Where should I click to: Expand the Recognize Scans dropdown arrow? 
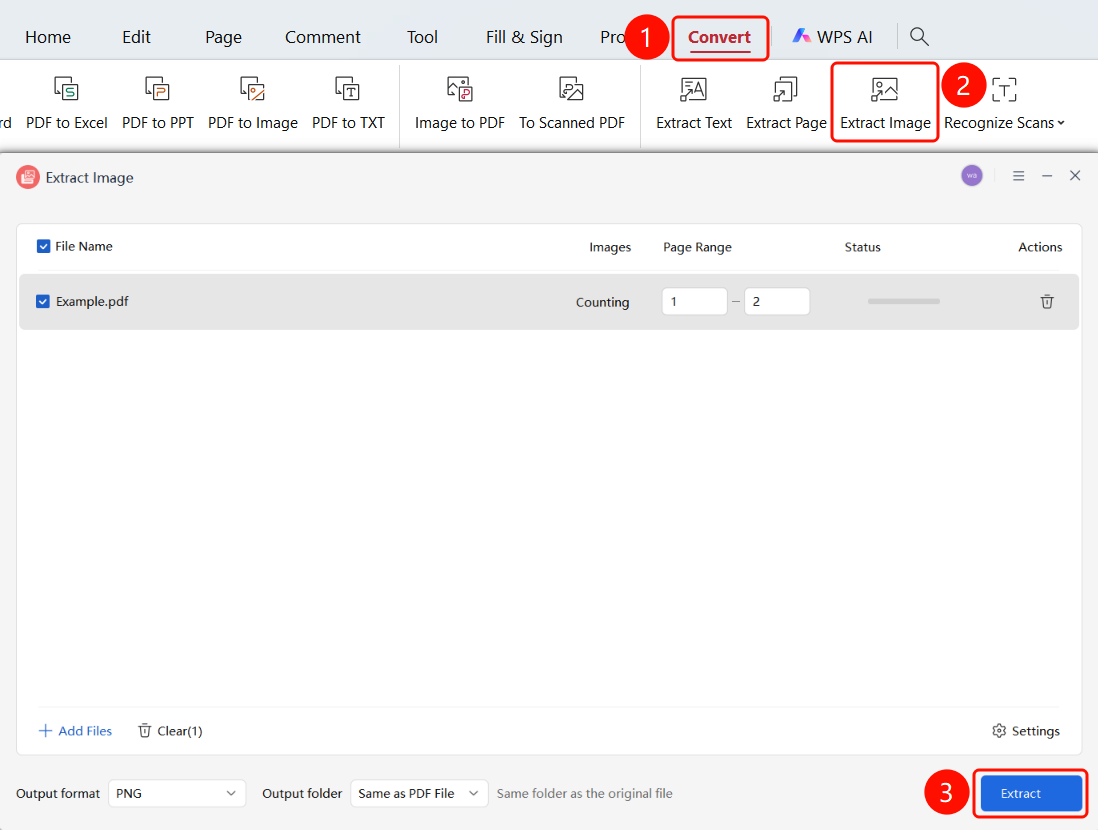pos(1061,123)
